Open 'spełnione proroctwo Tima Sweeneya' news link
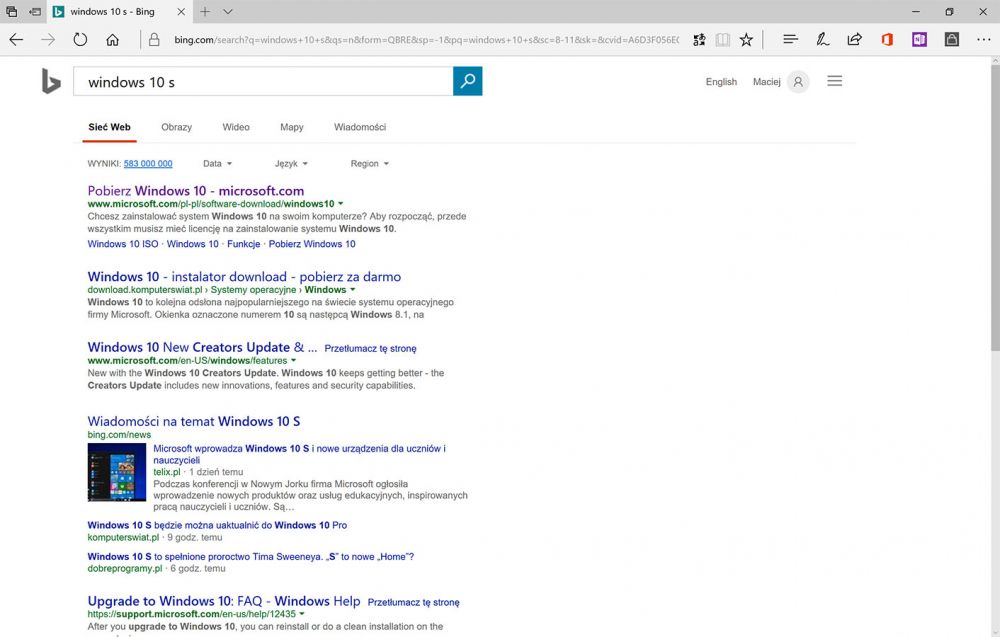The width and height of the screenshot is (1000, 637). click(251, 557)
